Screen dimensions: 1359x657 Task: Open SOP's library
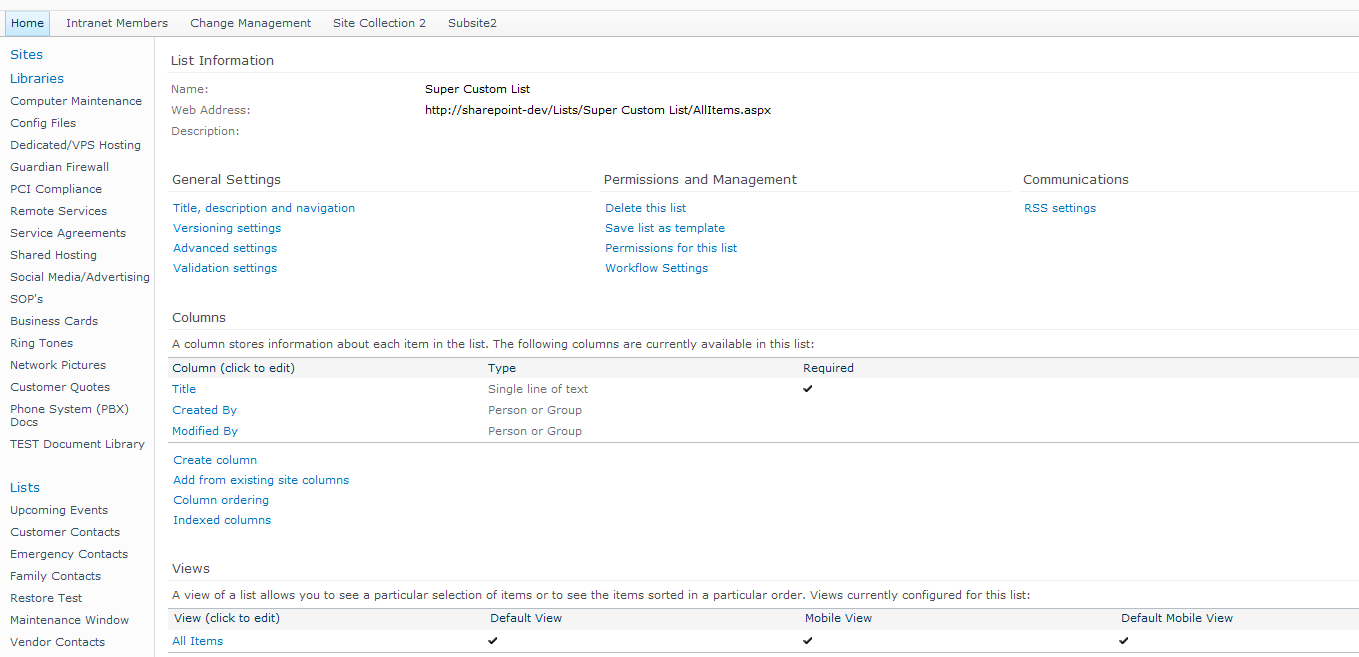click(x=27, y=299)
